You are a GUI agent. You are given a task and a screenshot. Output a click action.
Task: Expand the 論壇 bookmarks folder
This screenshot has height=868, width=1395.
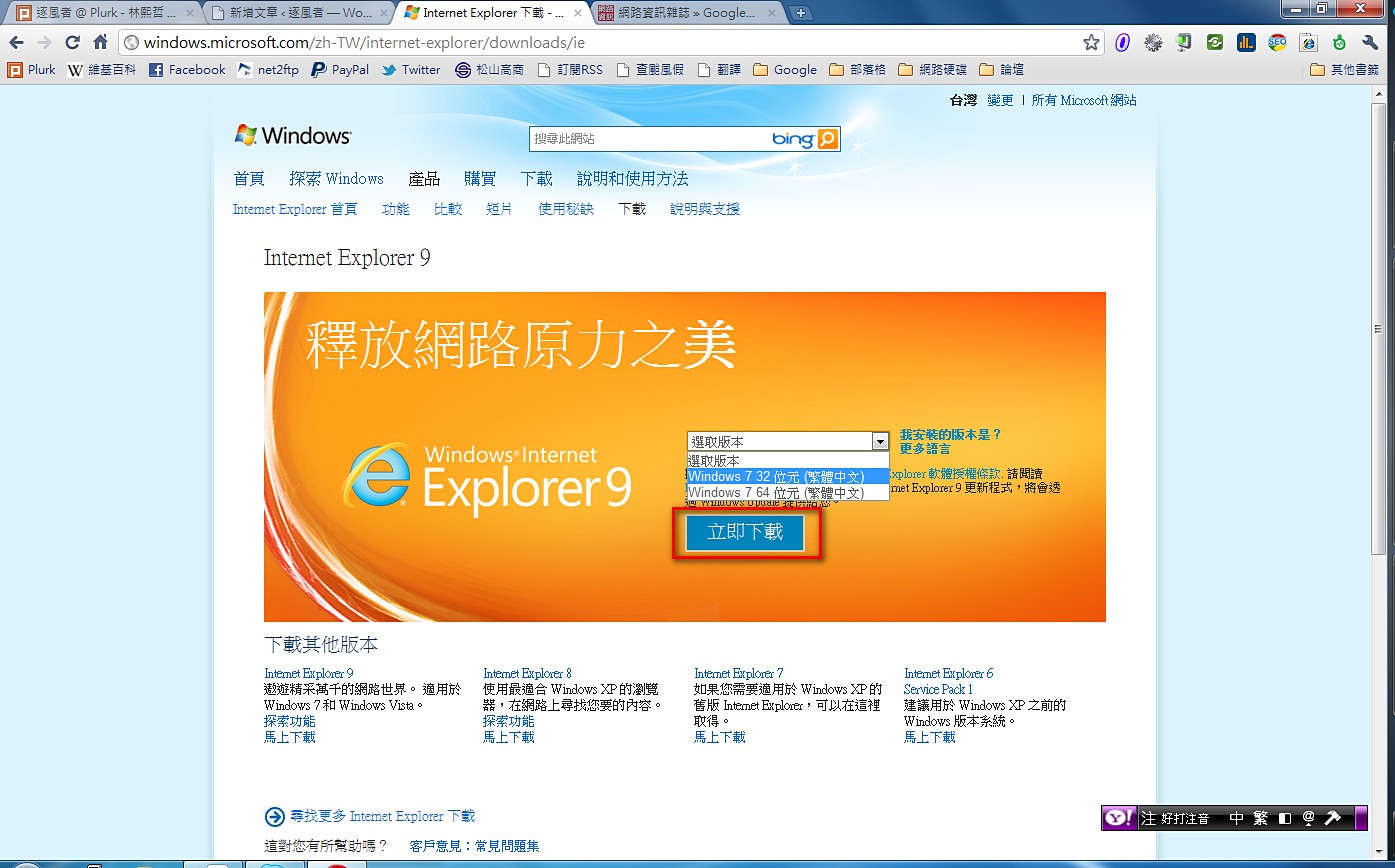point(1002,70)
